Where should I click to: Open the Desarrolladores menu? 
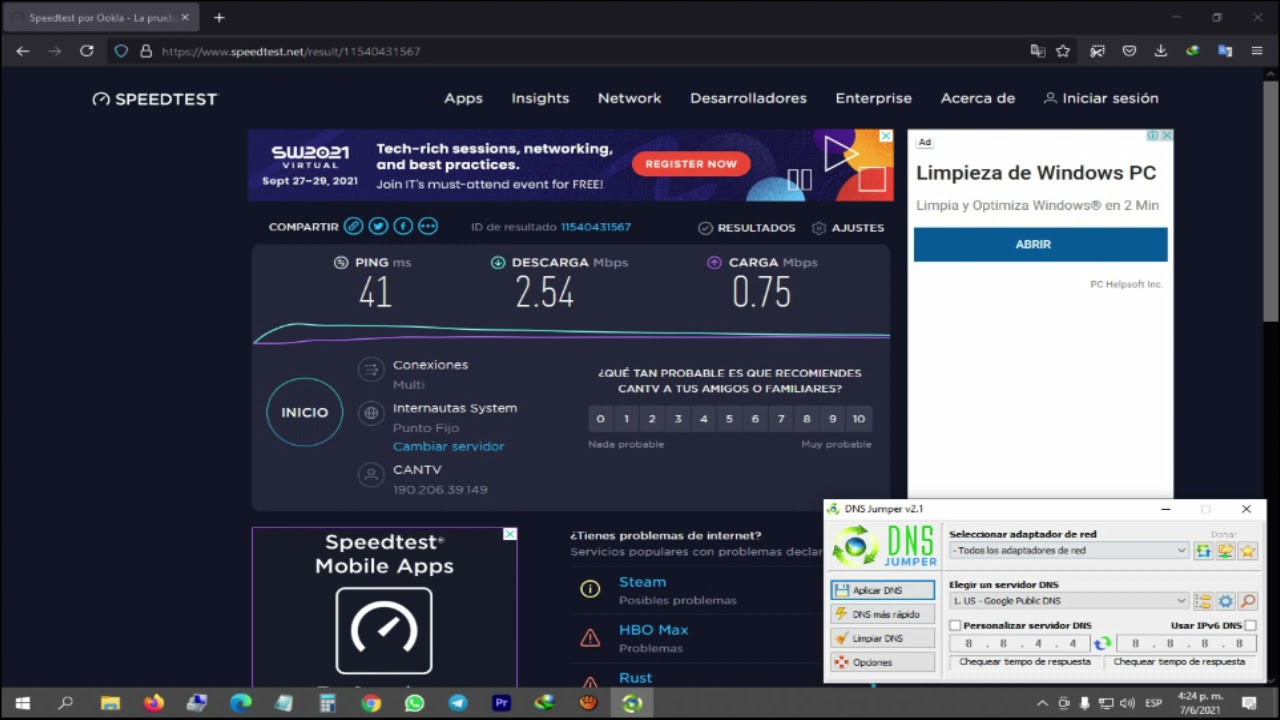coord(748,98)
